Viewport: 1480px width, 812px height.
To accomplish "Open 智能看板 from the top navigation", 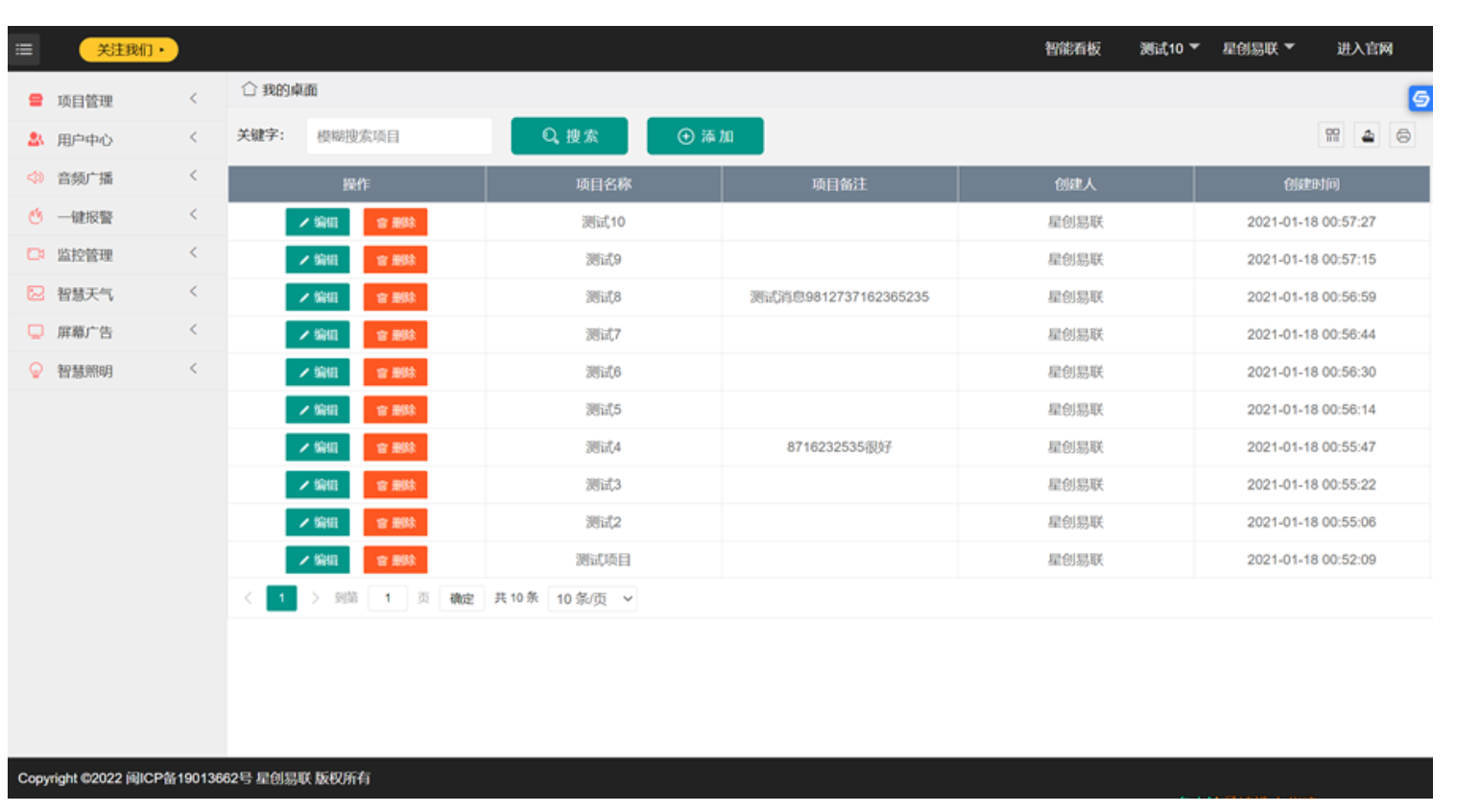I will click(1072, 49).
